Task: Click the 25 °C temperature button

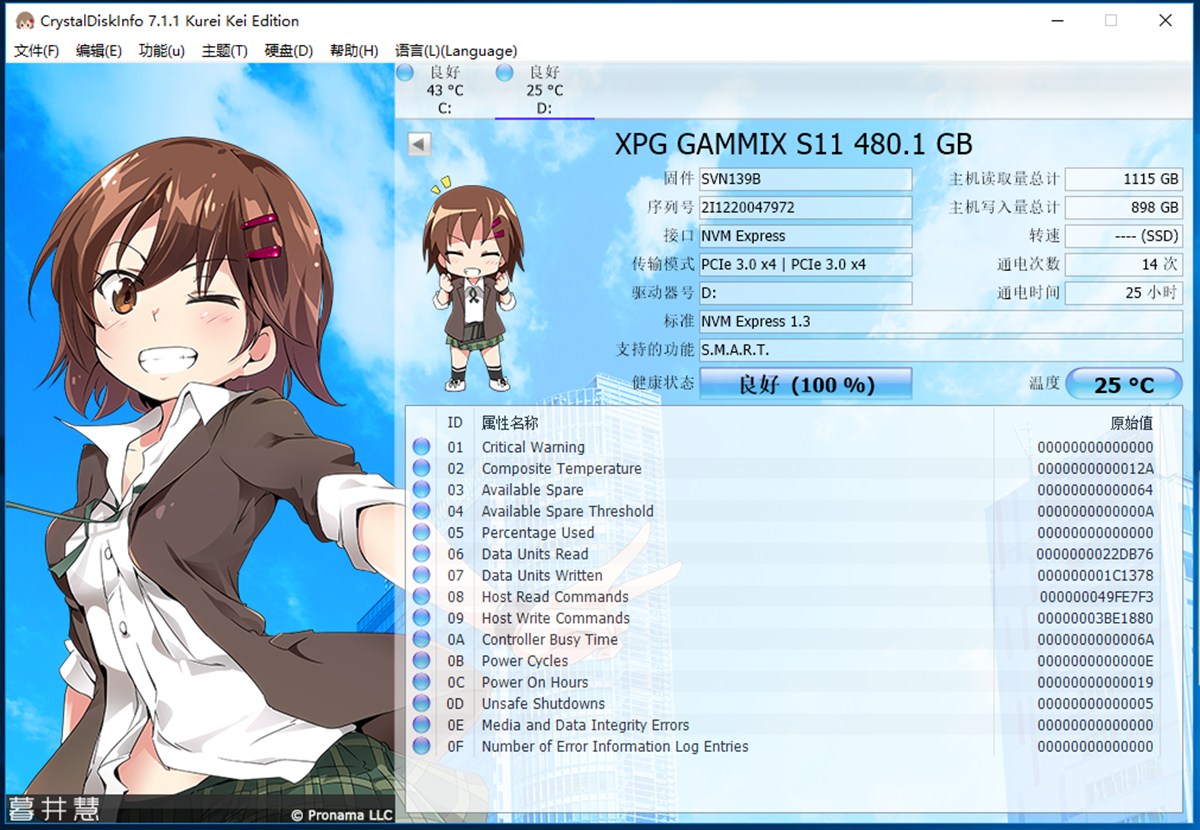Action: 1123,384
